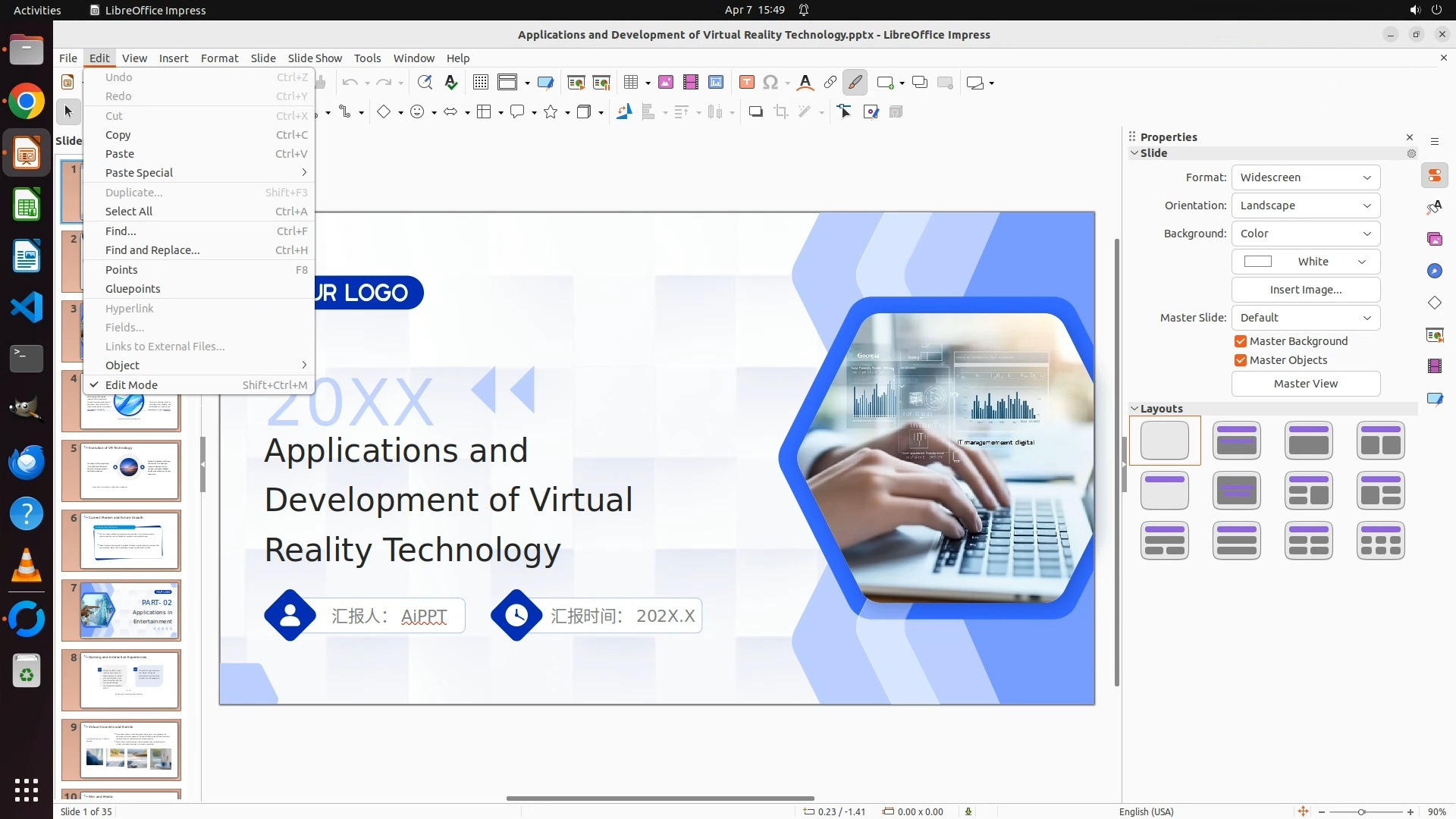This screenshot has height=819, width=1456.
Task: Click the Insert Image... button
Action: tap(1305, 290)
